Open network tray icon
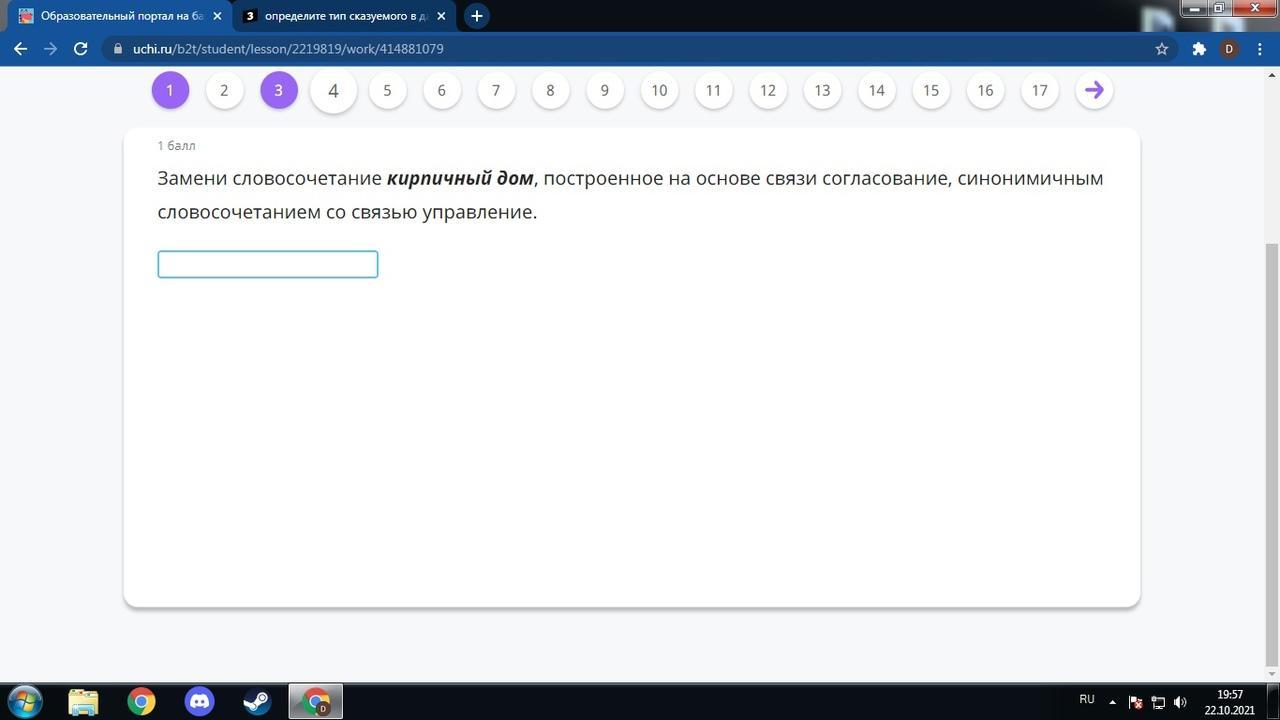The width and height of the screenshot is (1280, 720). 1158,702
